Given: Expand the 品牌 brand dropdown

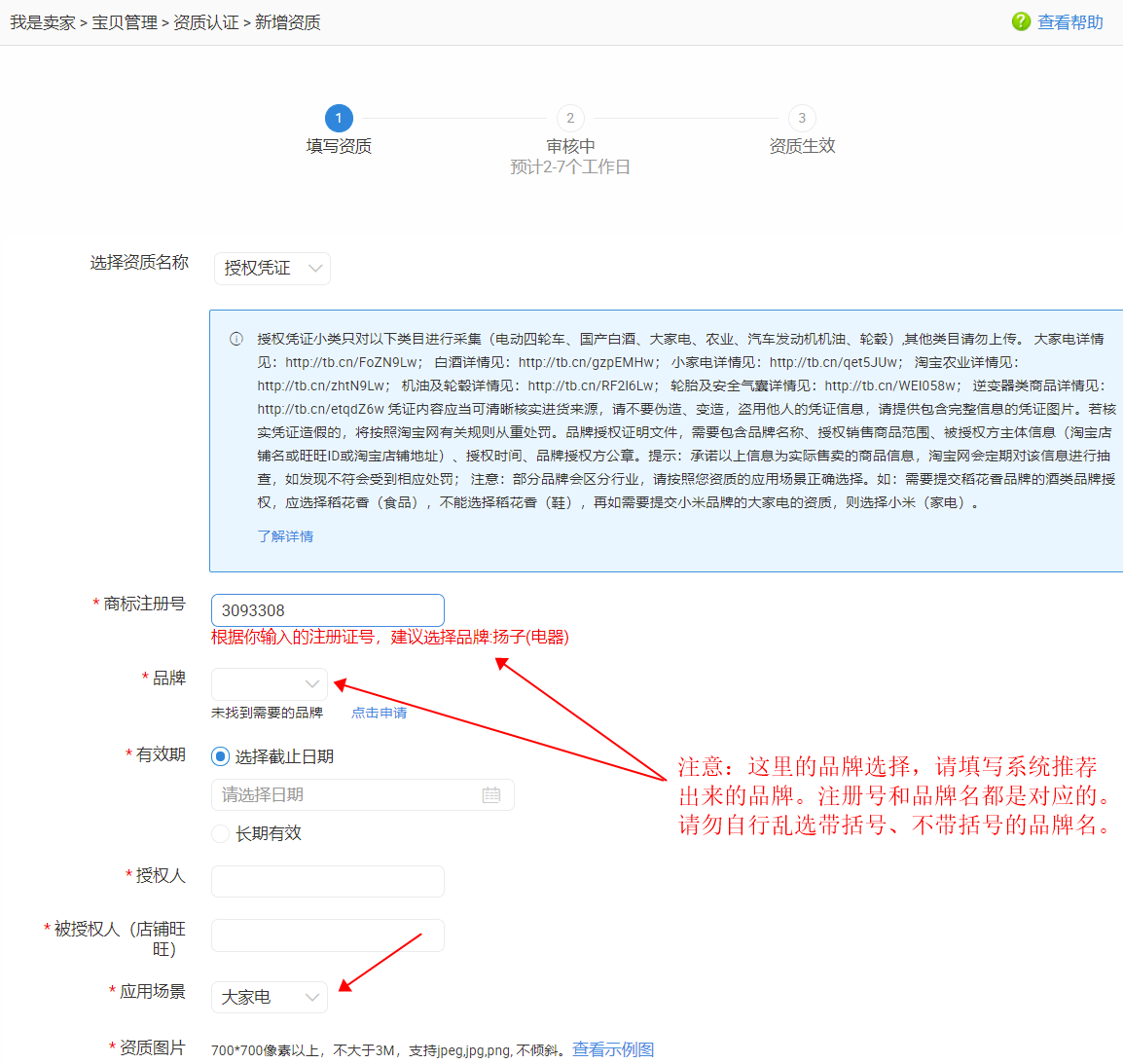Looking at the screenshot, I should pos(270,683).
